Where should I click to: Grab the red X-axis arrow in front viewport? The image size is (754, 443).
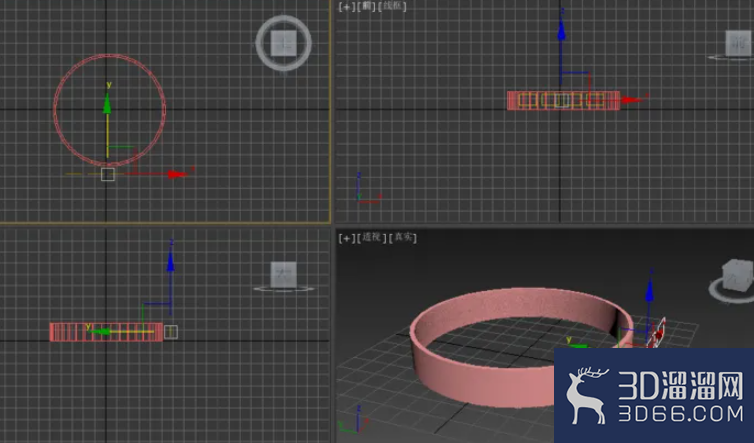pos(631,100)
